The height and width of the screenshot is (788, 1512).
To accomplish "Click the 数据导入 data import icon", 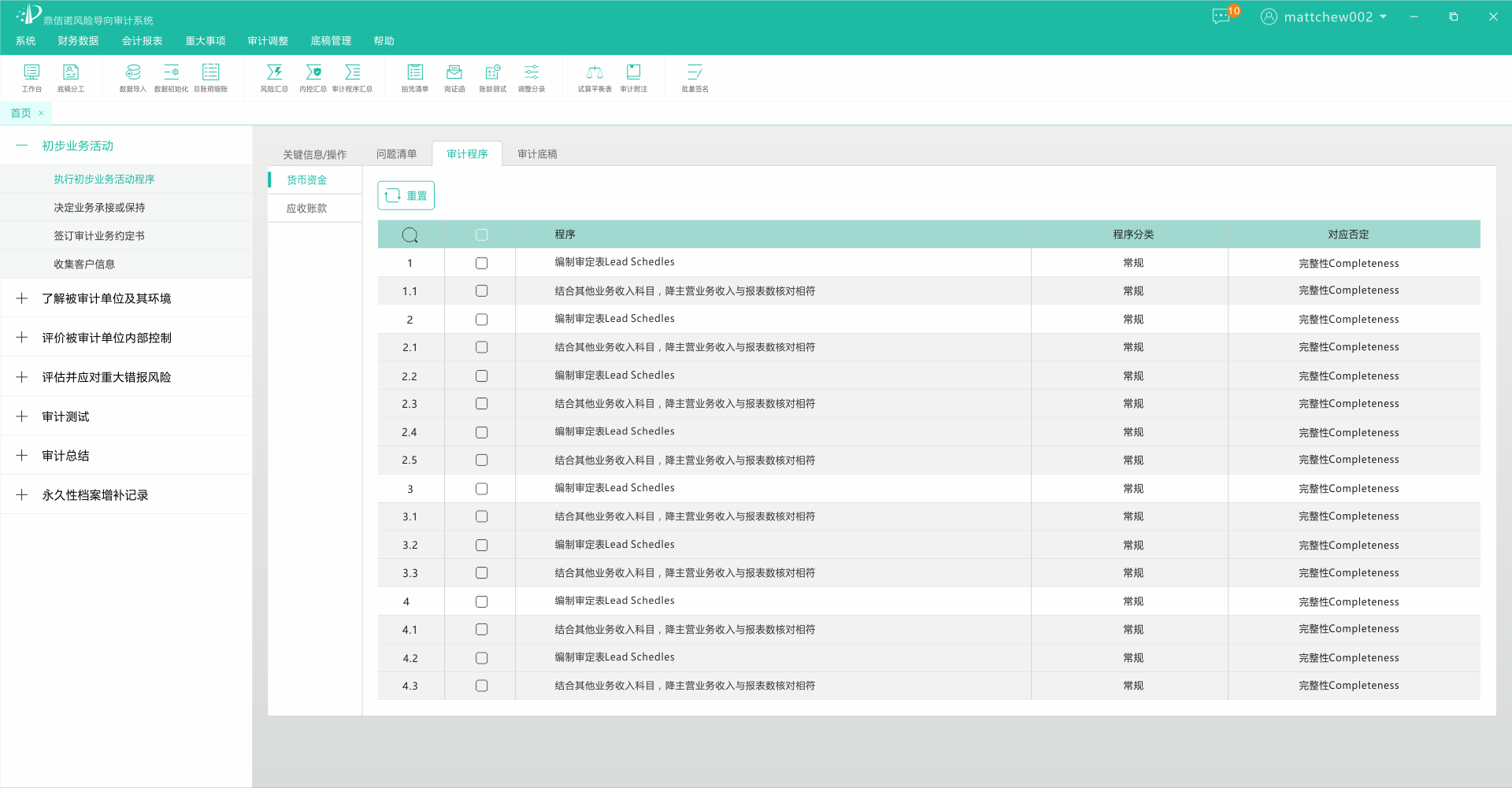I will [x=132, y=78].
